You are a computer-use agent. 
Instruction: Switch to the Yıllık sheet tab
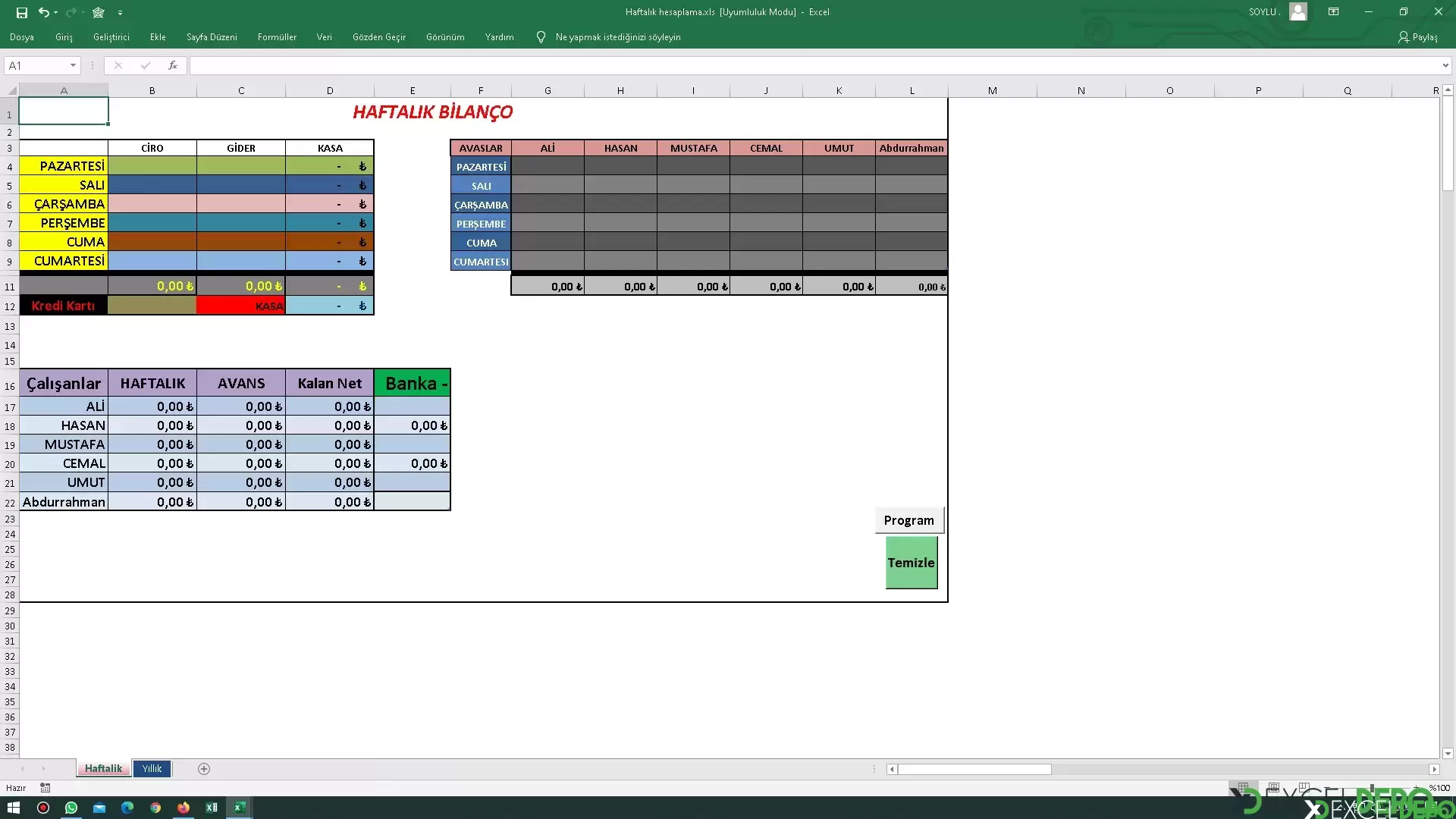152,768
